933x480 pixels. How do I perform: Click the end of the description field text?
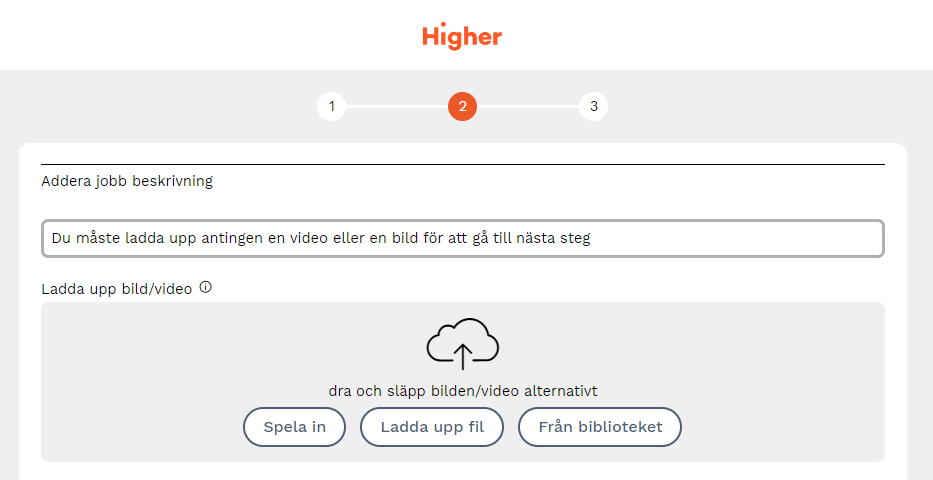point(594,239)
